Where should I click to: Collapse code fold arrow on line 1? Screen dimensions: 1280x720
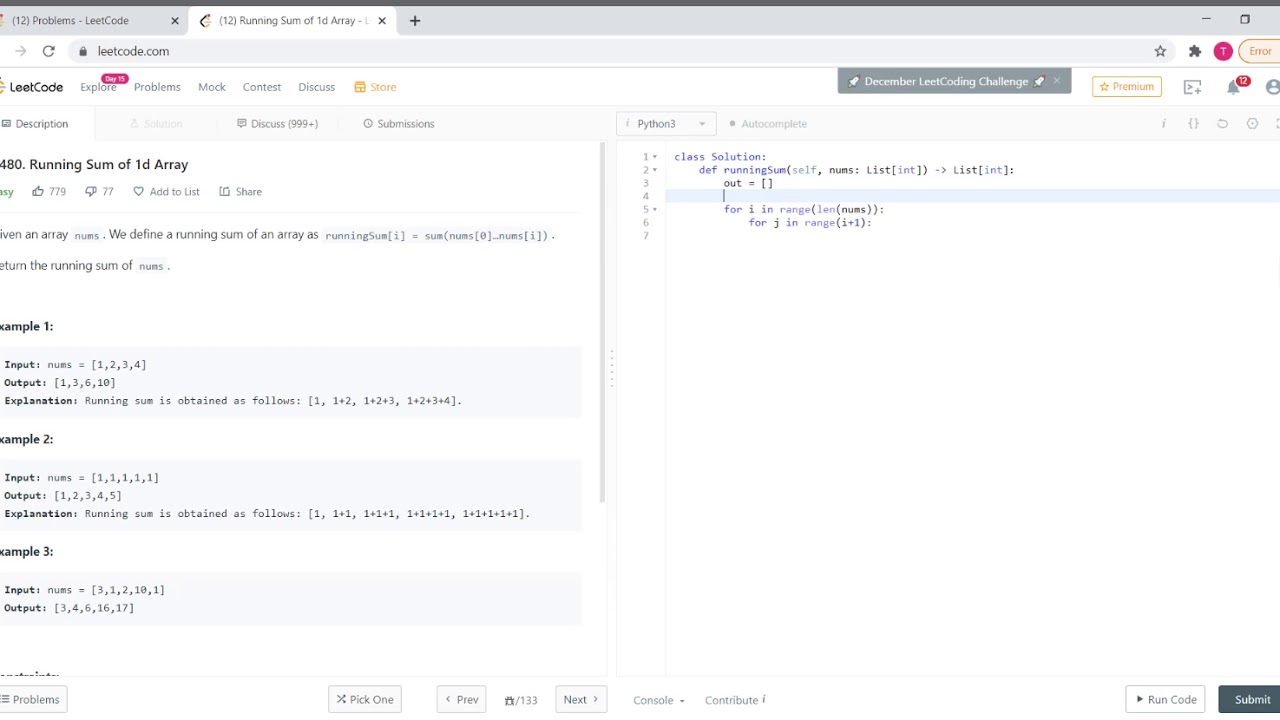tap(655, 157)
